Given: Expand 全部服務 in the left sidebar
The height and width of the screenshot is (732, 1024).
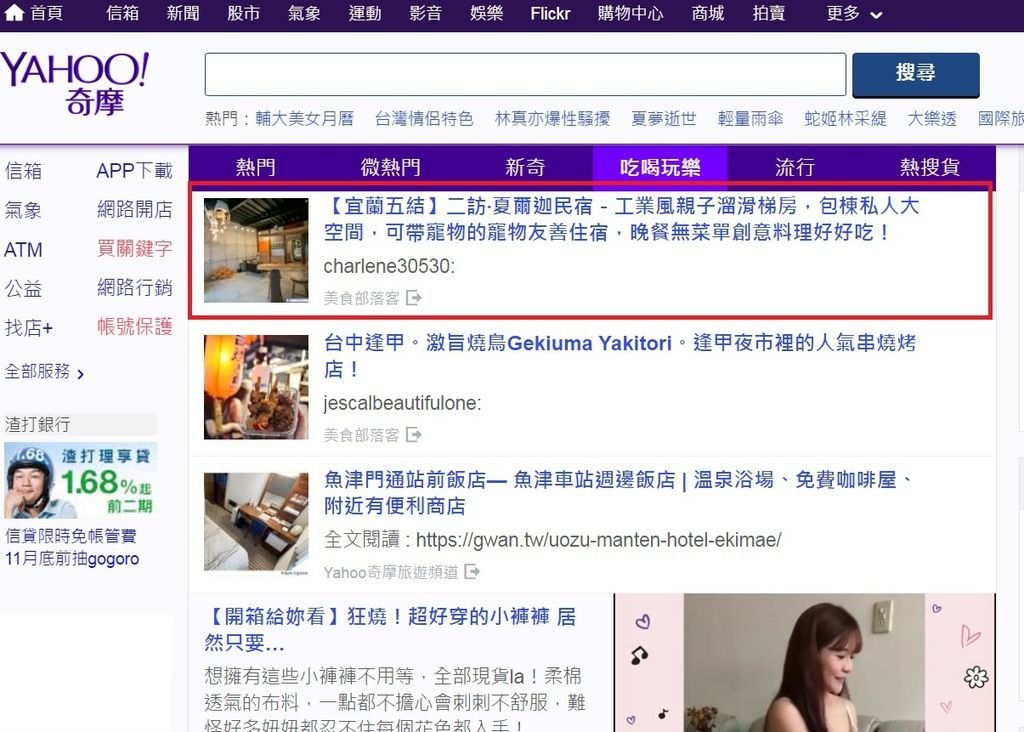Looking at the screenshot, I should pos(44,372).
